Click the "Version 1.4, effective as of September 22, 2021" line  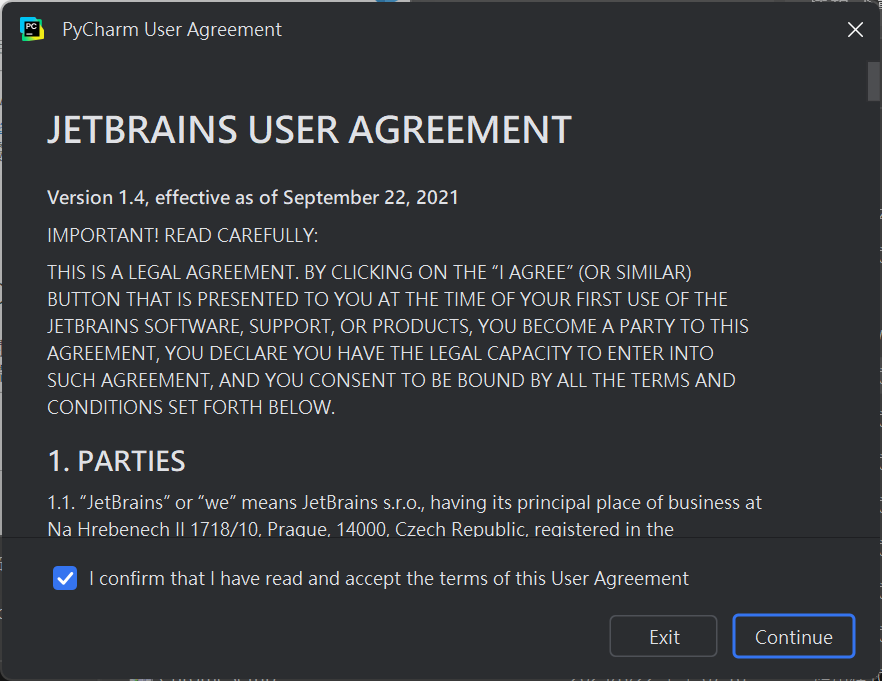[253, 197]
